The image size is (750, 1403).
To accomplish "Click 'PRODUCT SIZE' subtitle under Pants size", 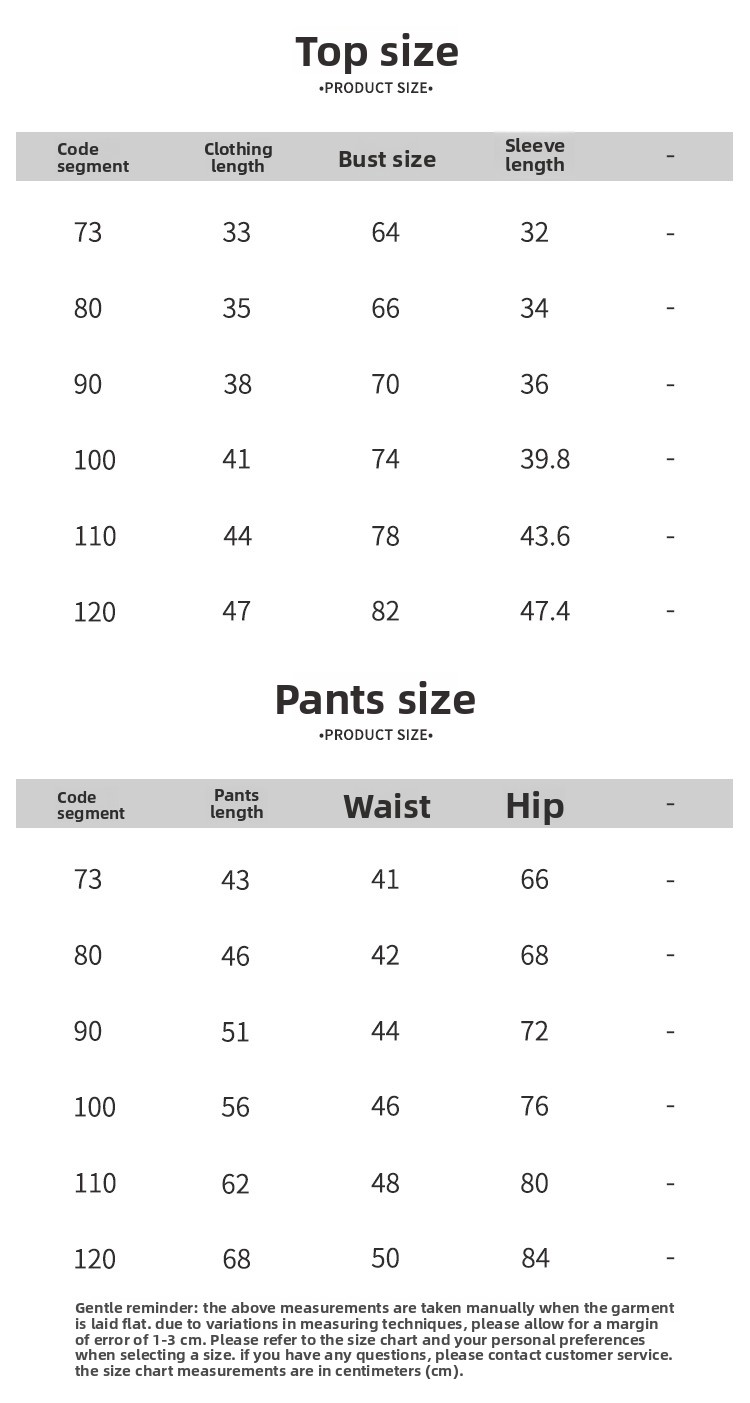I will coord(375,735).
